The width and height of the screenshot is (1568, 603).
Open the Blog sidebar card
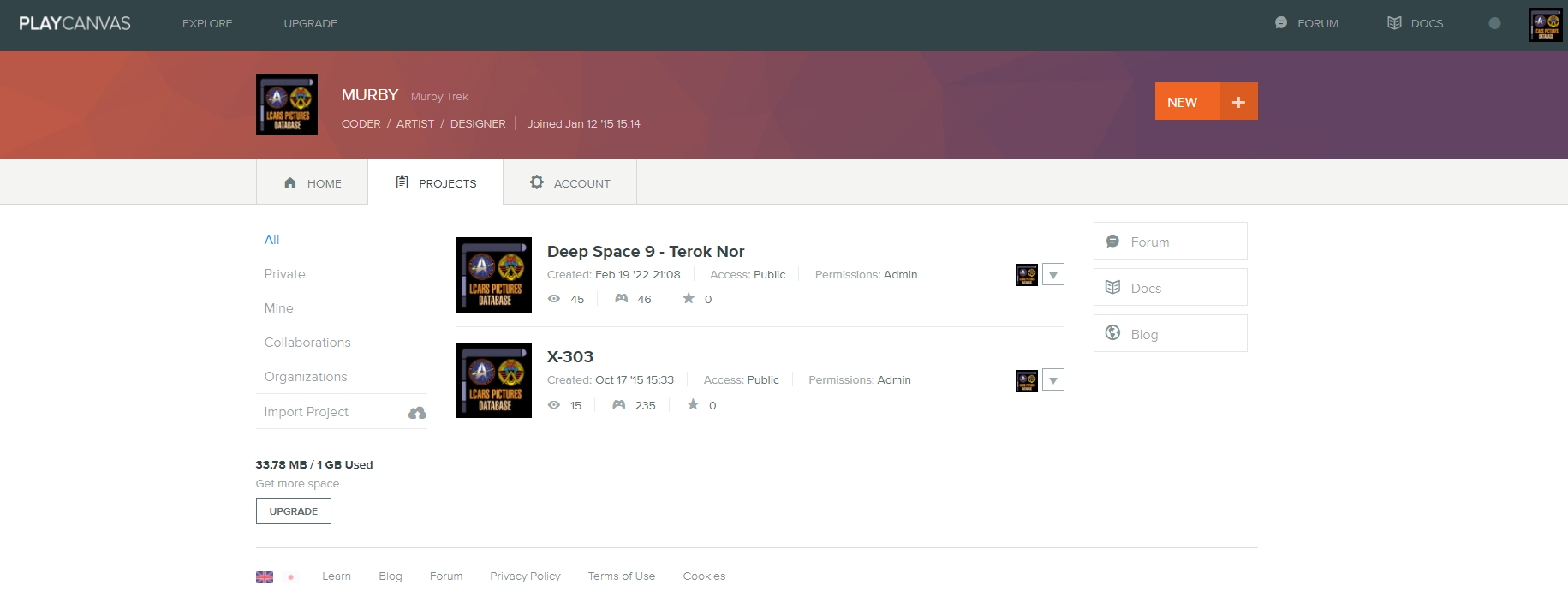tap(1171, 333)
